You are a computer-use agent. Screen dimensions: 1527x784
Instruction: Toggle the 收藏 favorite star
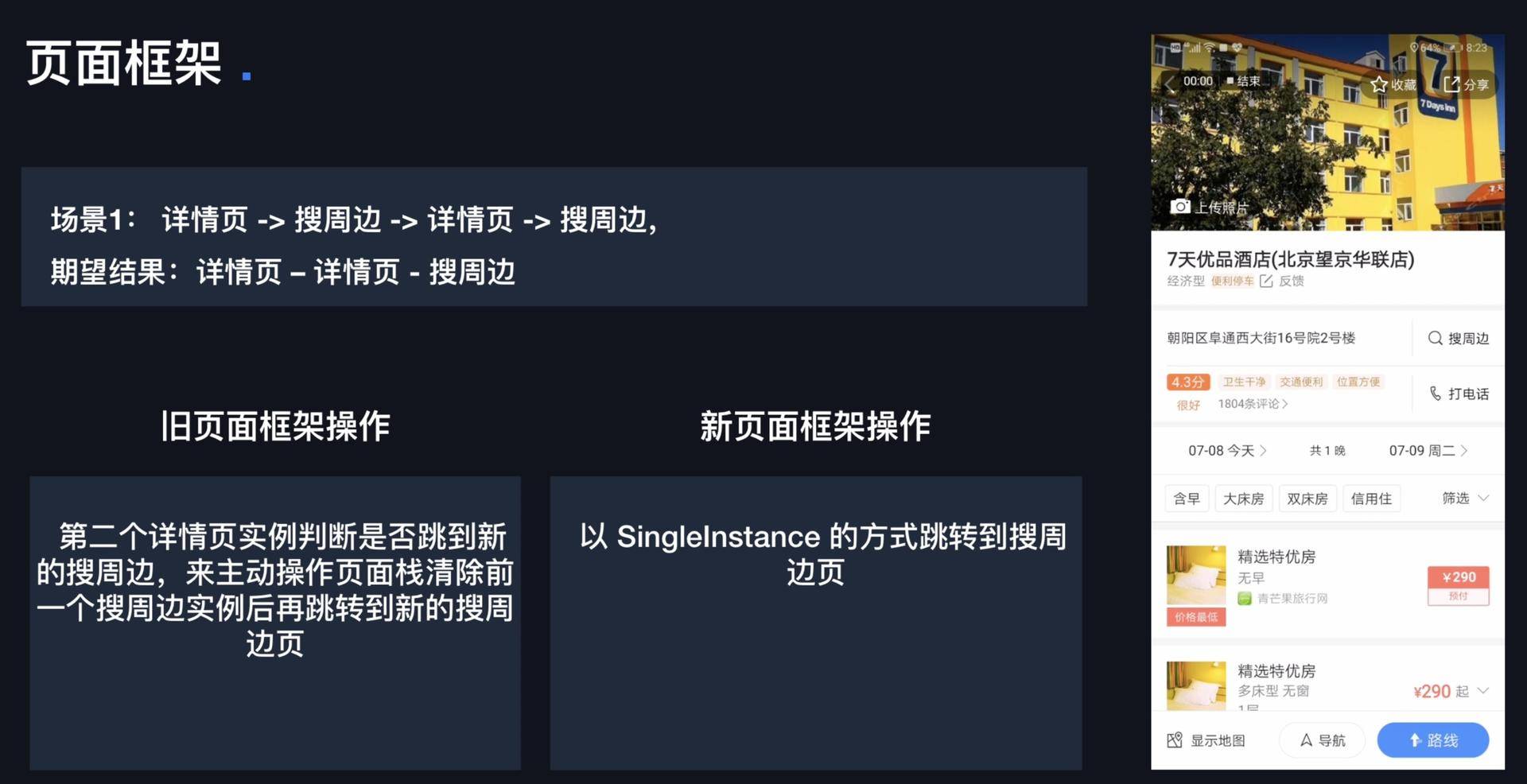coord(1378,84)
